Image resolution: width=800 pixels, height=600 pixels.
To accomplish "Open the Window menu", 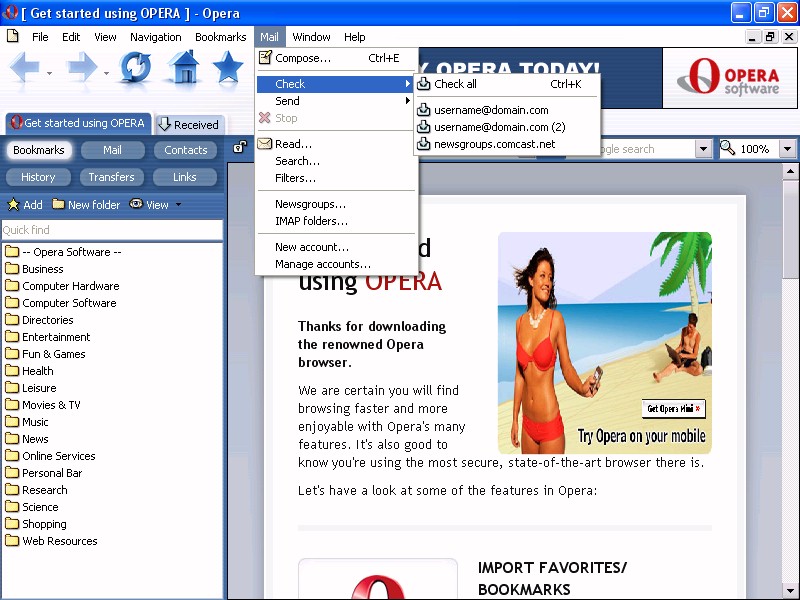I will (x=311, y=37).
